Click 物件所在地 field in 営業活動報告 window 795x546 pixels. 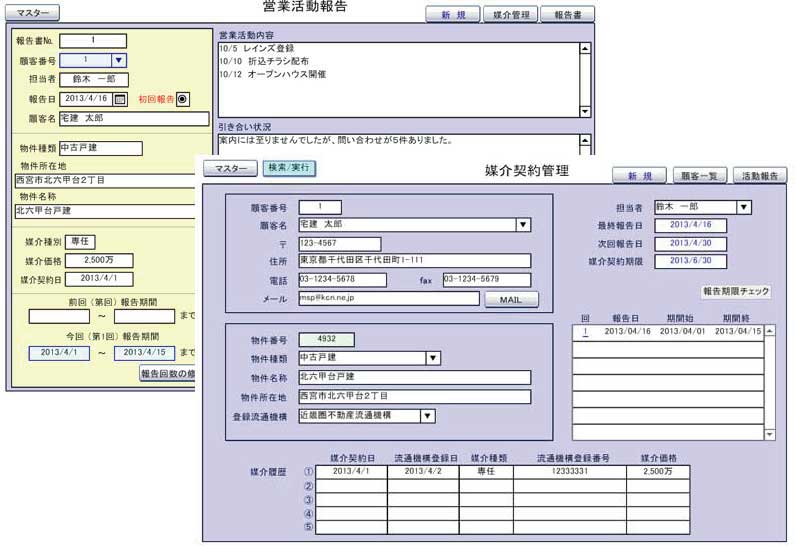click(x=105, y=180)
